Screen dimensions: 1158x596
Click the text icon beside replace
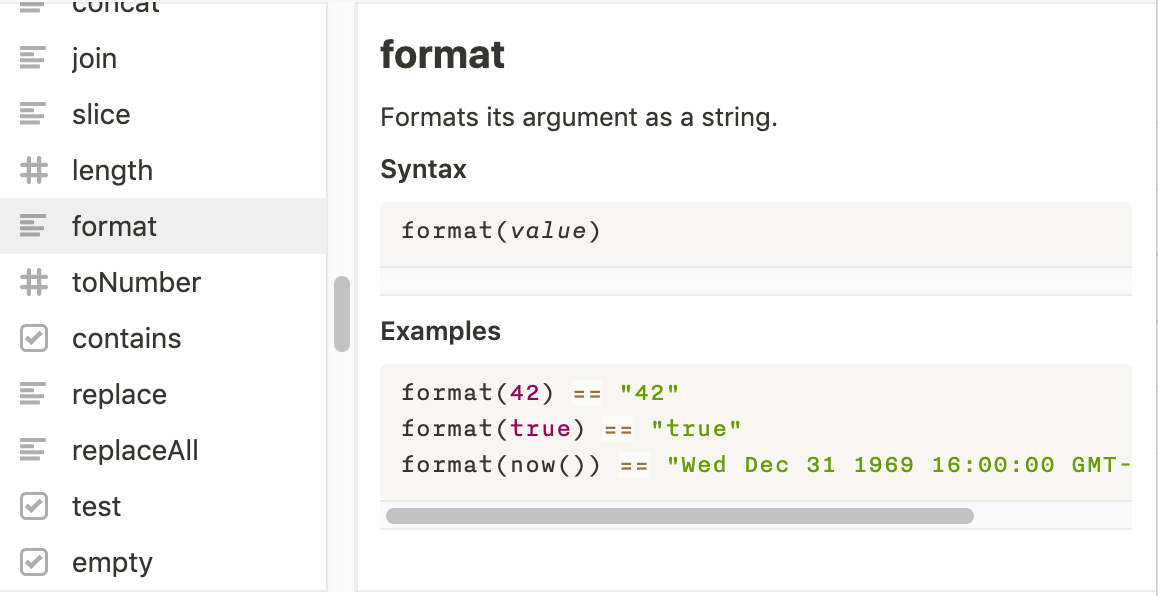34,394
